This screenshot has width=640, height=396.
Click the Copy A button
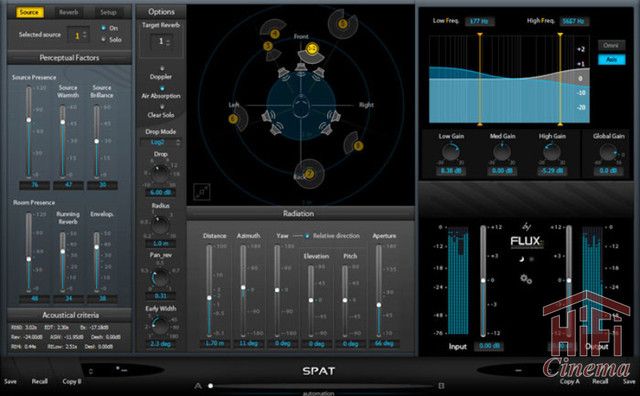point(569,381)
